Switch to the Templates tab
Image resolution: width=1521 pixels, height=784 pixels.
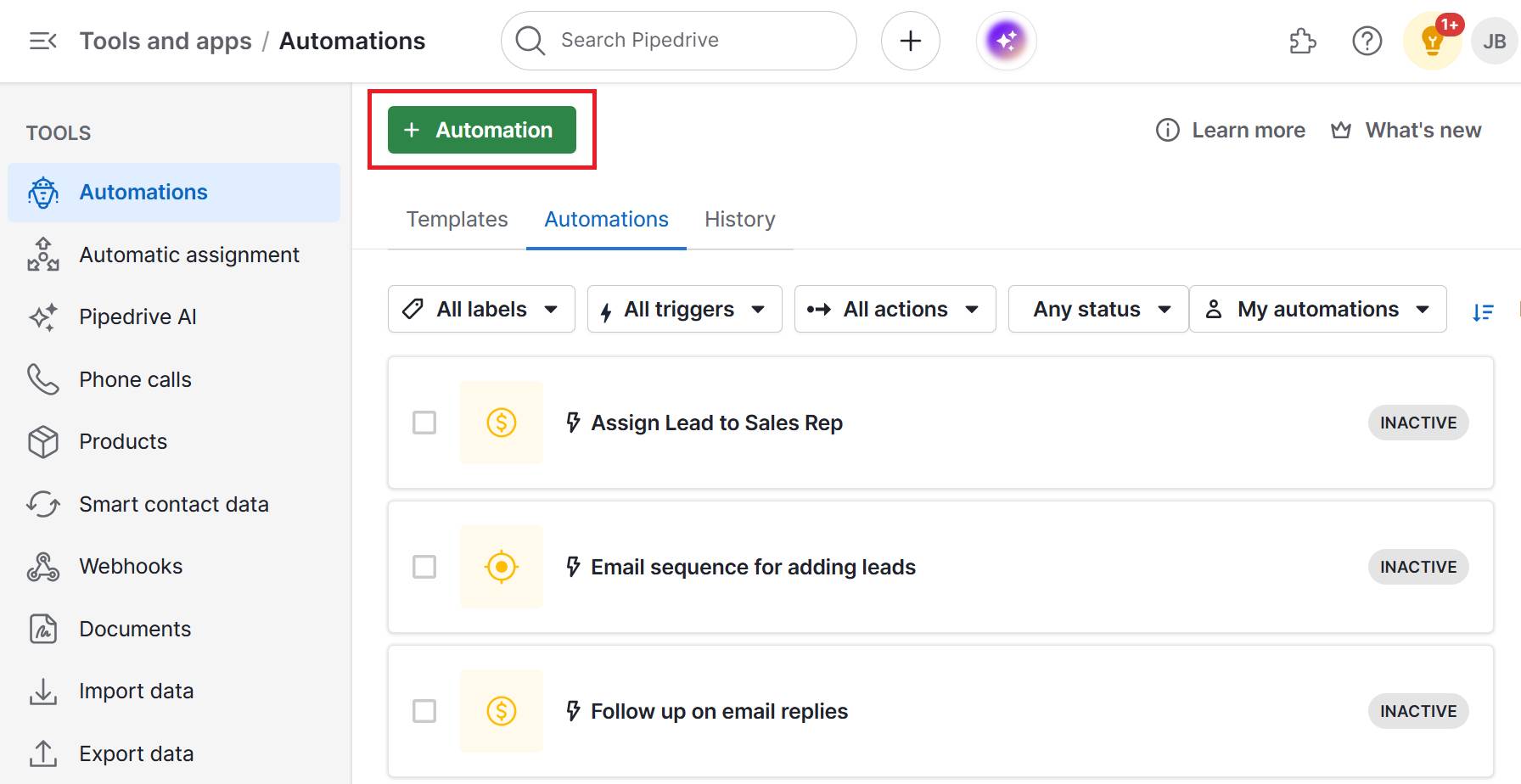pyautogui.click(x=457, y=219)
